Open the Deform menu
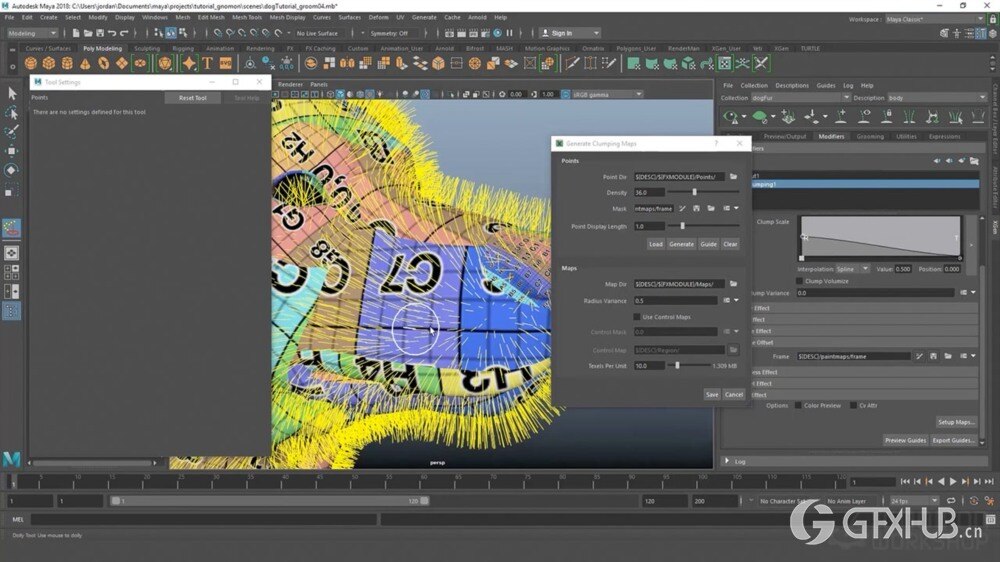 378,17
